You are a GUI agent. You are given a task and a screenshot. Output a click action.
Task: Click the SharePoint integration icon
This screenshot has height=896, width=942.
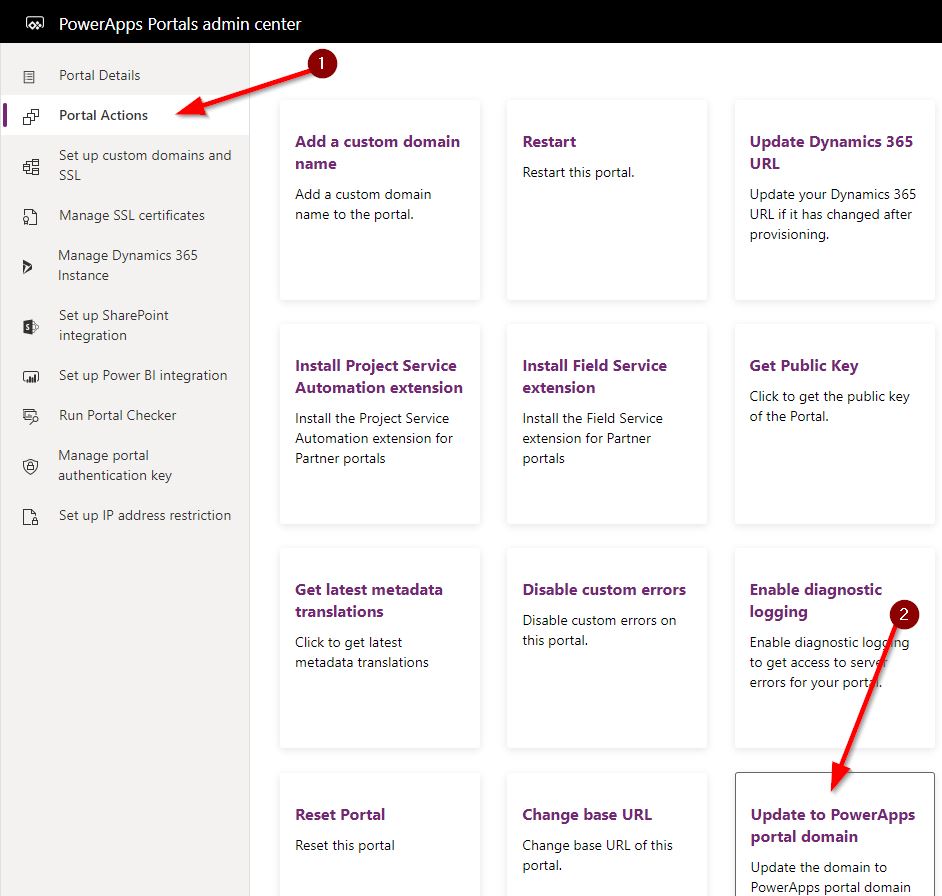31,326
